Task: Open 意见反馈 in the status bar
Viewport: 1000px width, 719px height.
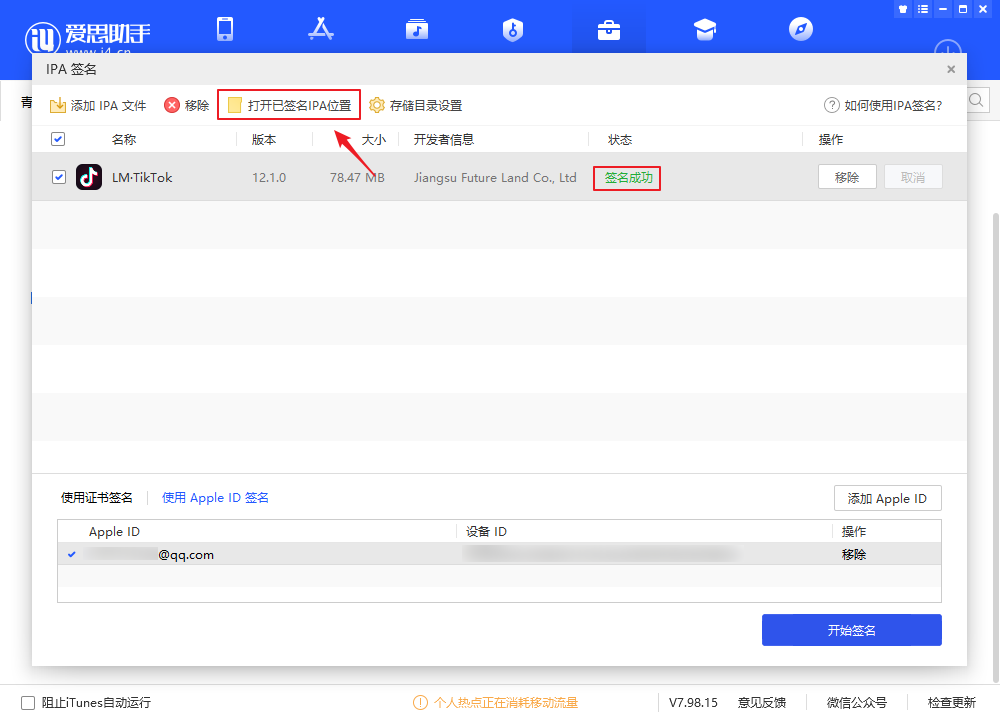Action: [x=761, y=702]
